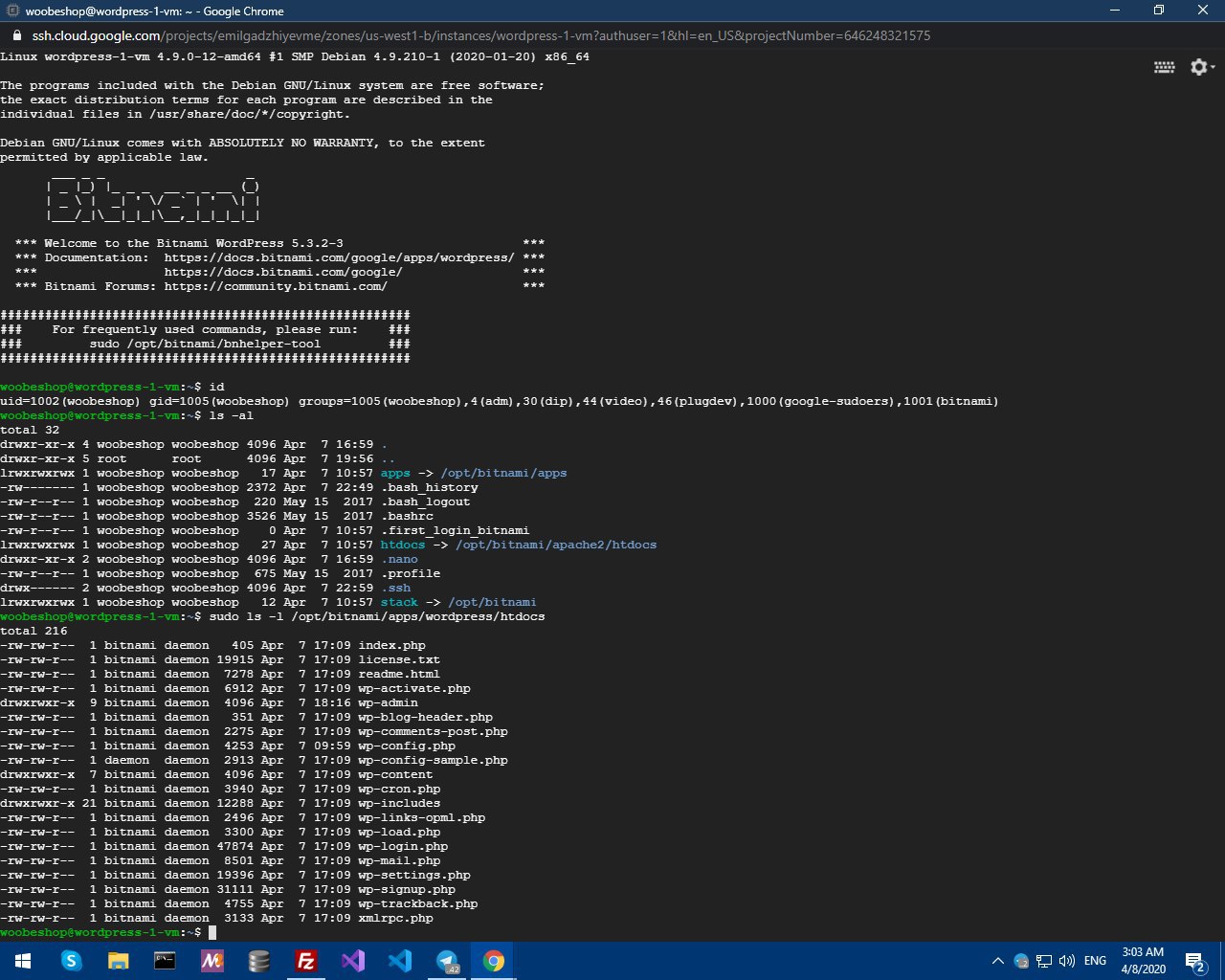The width and height of the screenshot is (1225, 980).
Task: Click the Google Chrome taskbar icon
Action: pyautogui.click(x=494, y=961)
